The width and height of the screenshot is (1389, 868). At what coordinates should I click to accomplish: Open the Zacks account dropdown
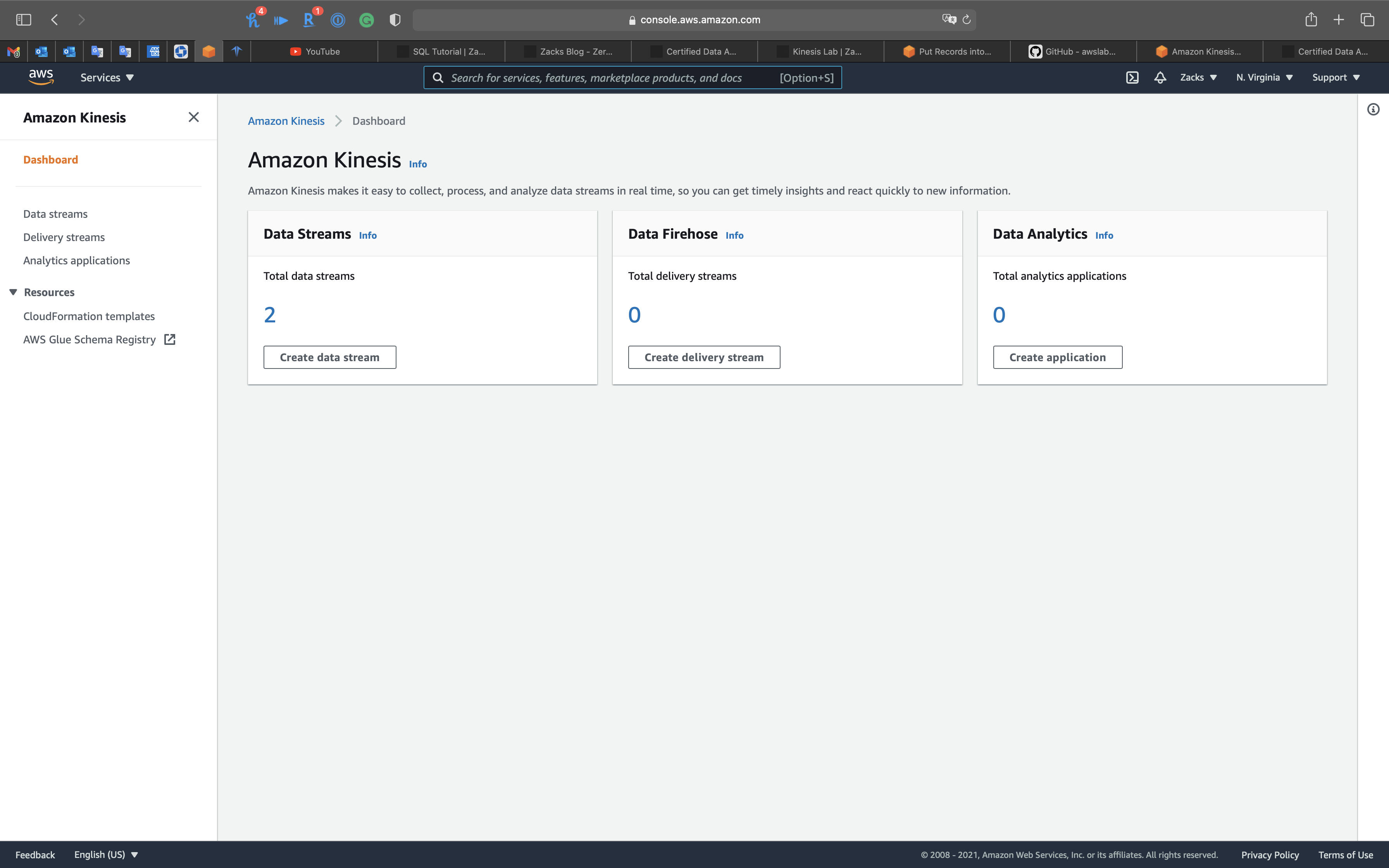(x=1198, y=77)
